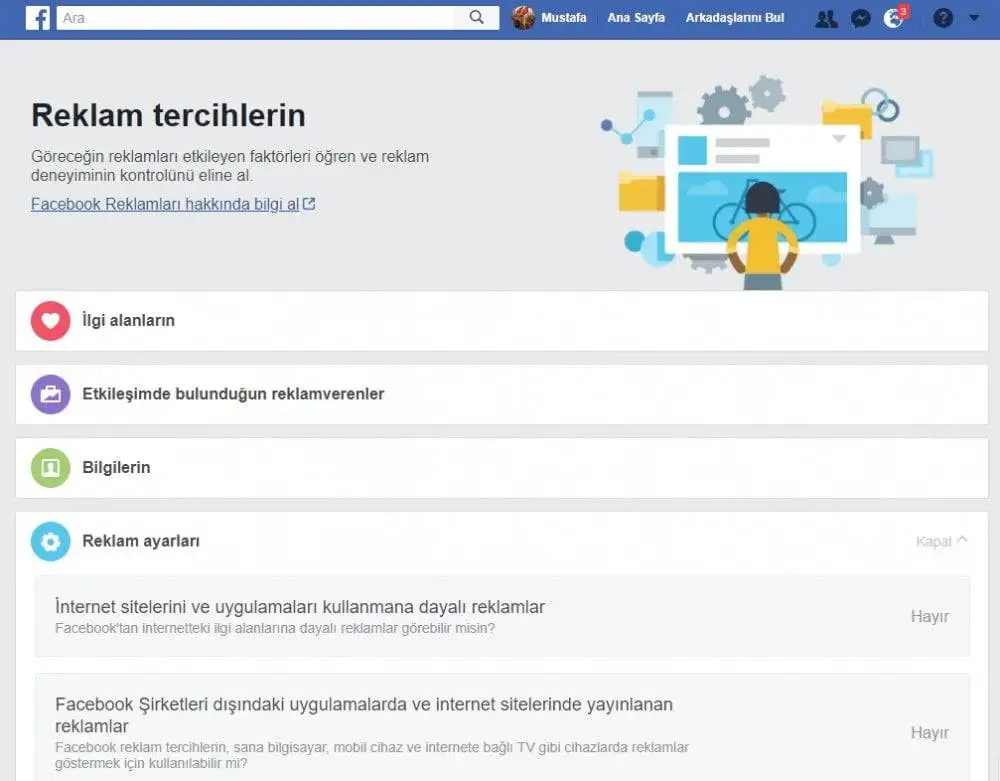This screenshot has width=1000, height=781.
Task: Click the search magnifier button
Action: tap(476, 18)
